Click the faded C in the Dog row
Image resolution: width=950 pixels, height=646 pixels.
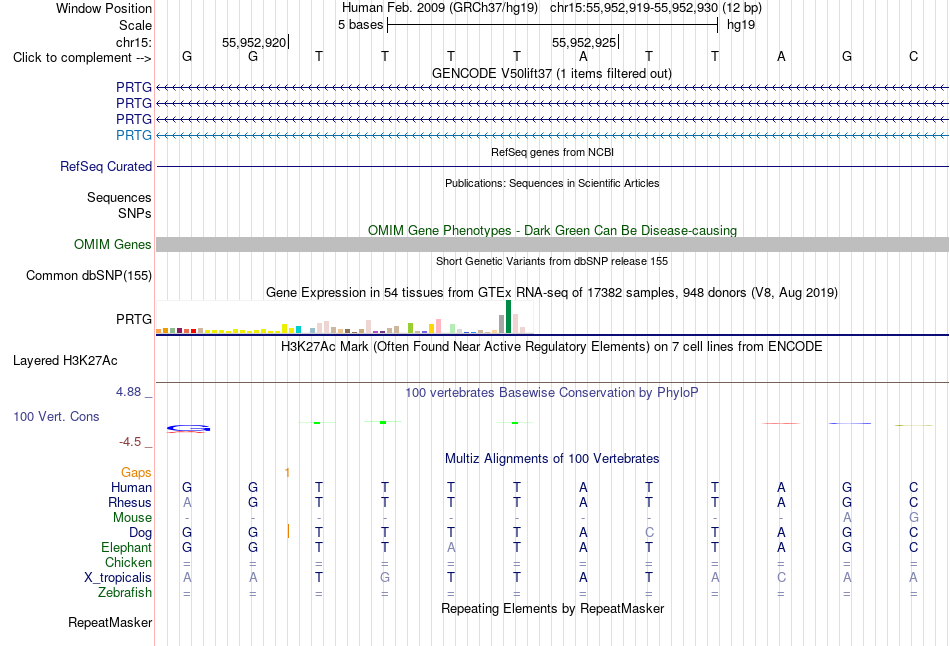click(649, 532)
